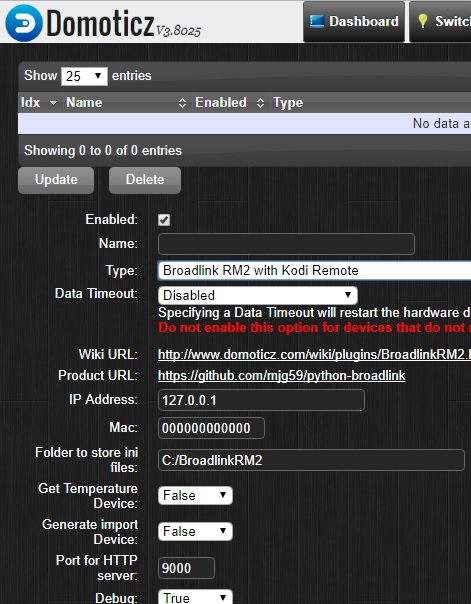The height and width of the screenshot is (604, 471).
Task: Click the Delete button
Action: click(145, 180)
